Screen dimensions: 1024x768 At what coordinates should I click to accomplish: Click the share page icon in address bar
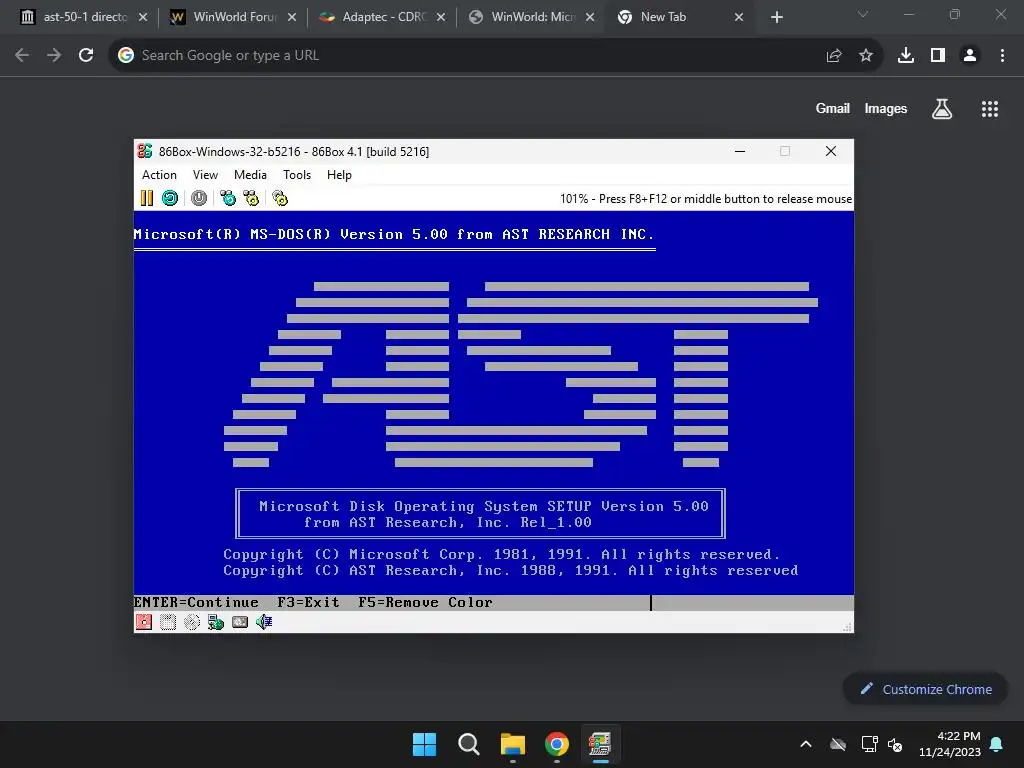pos(834,56)
